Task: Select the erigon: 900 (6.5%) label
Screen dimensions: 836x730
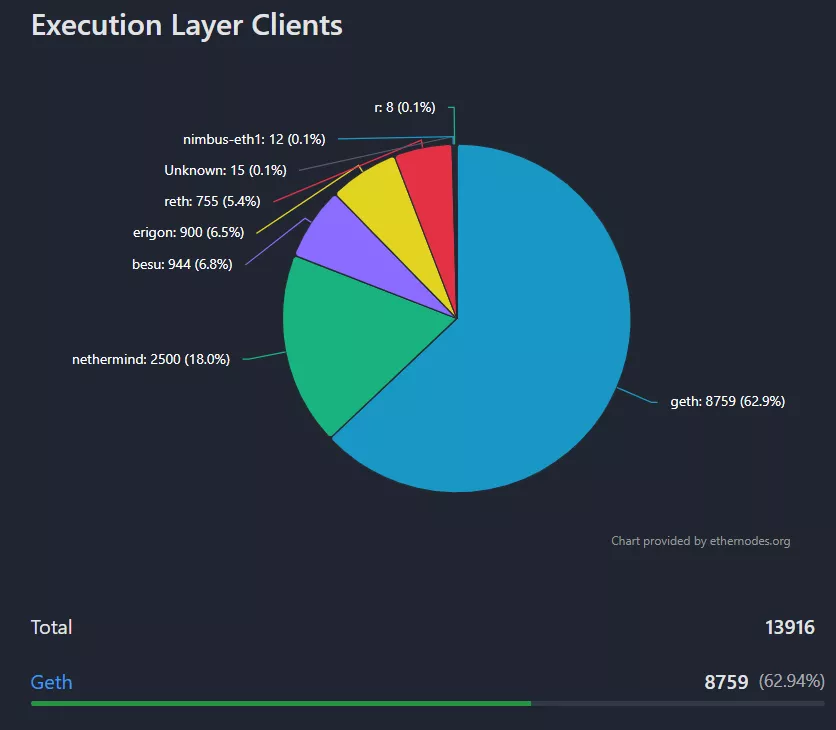Action: pyautogui.click(x=188, y=232)
